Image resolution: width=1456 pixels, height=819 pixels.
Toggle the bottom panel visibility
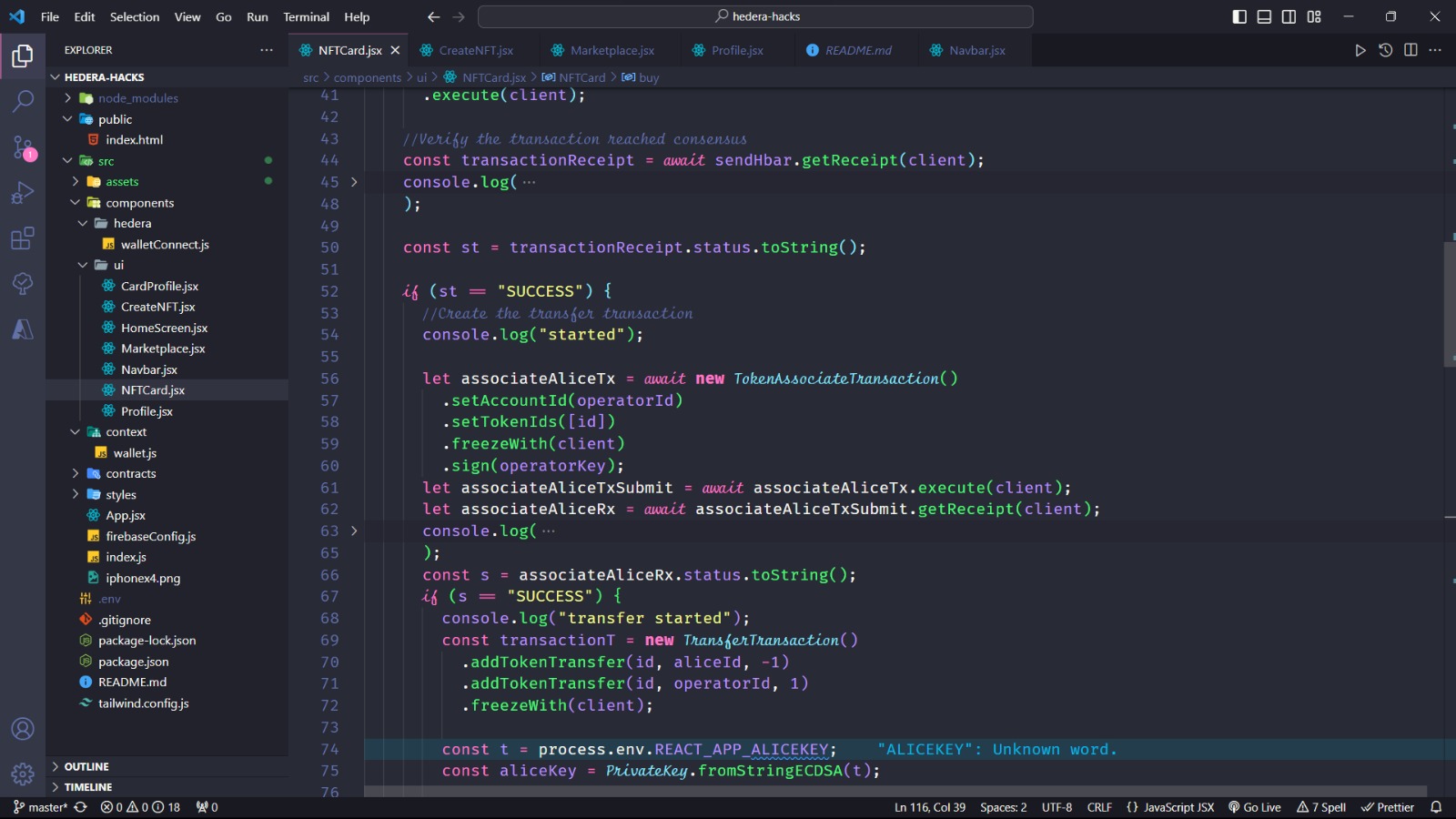coord(1264,16)
